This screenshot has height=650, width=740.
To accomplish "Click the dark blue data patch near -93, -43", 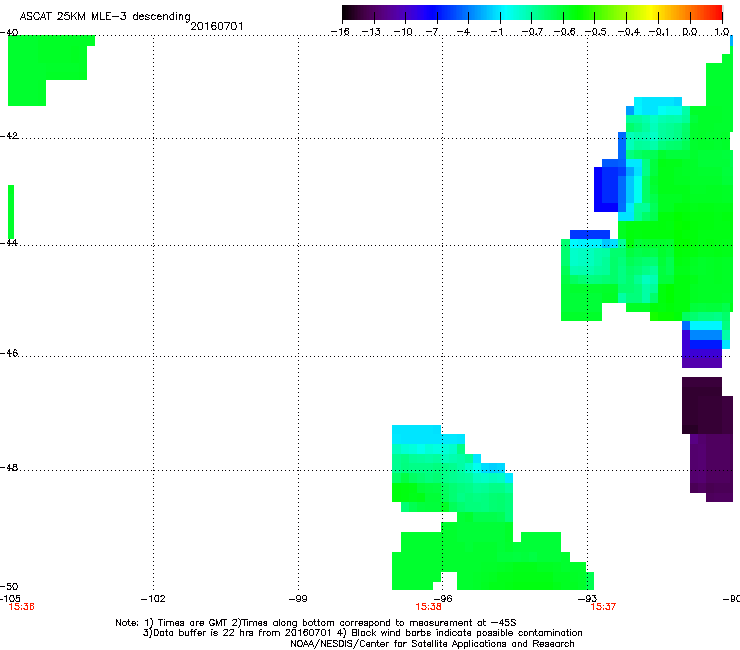I will pos(609,186).
